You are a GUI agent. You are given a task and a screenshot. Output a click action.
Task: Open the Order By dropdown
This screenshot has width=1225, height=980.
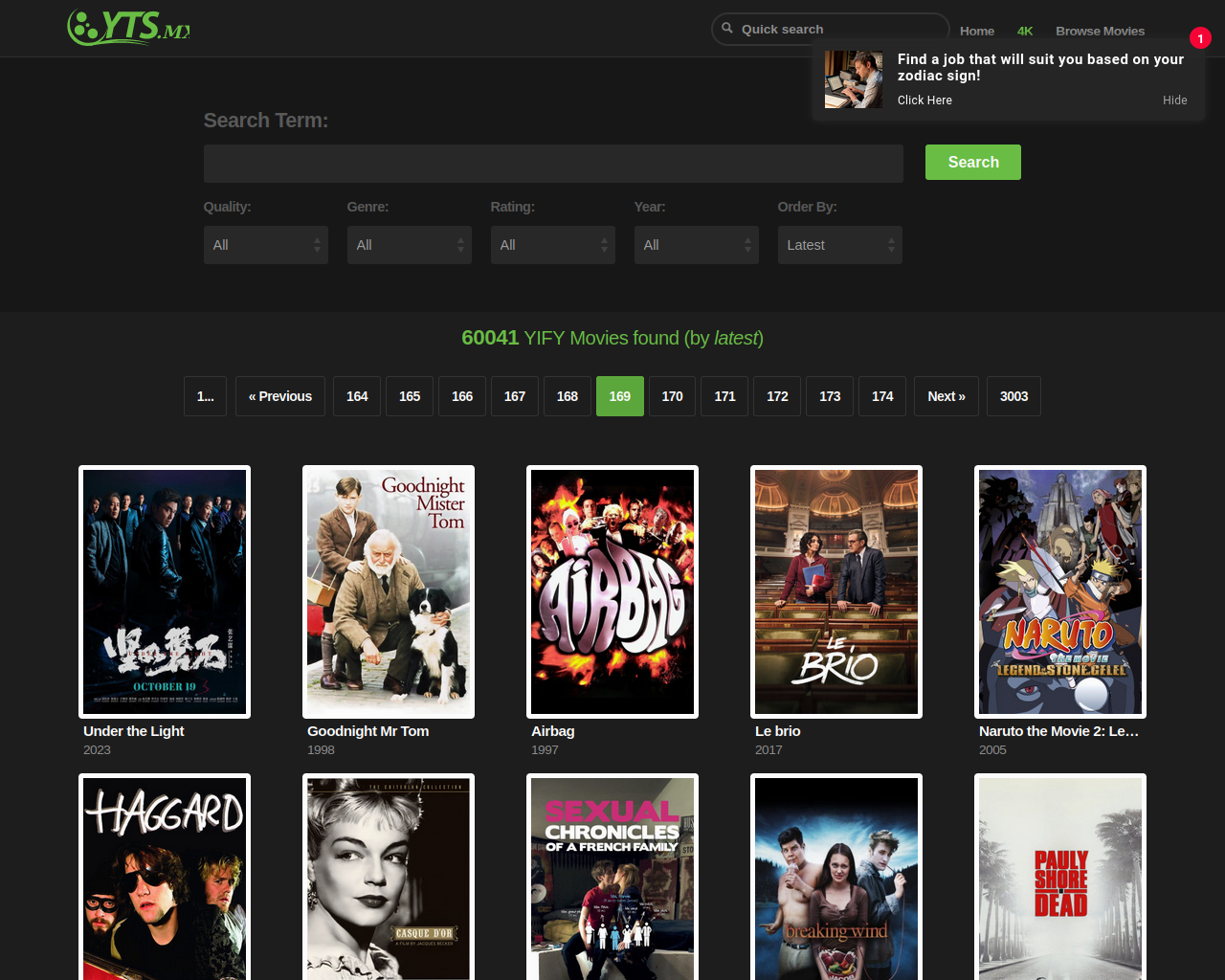840,245
